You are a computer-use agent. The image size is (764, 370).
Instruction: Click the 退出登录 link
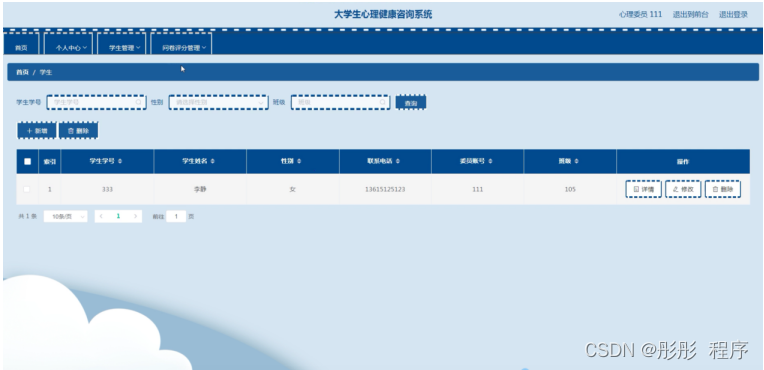[733, 15]
